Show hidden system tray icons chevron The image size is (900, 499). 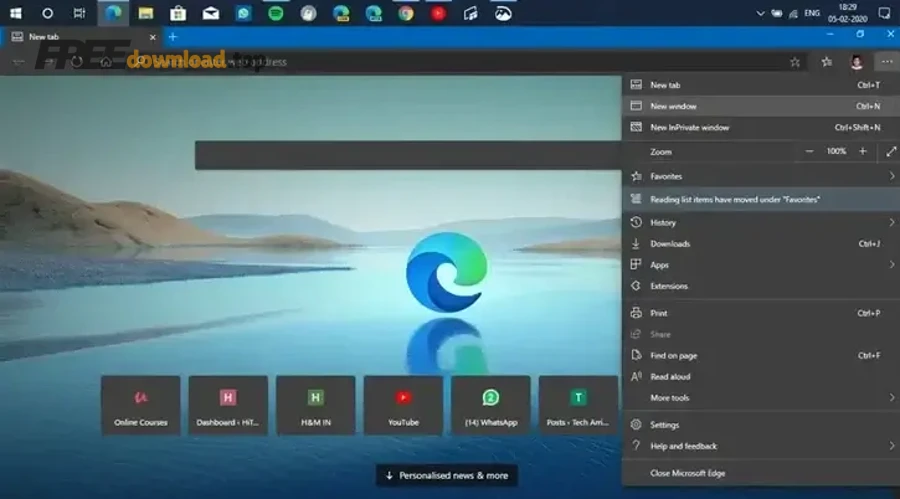760,13
